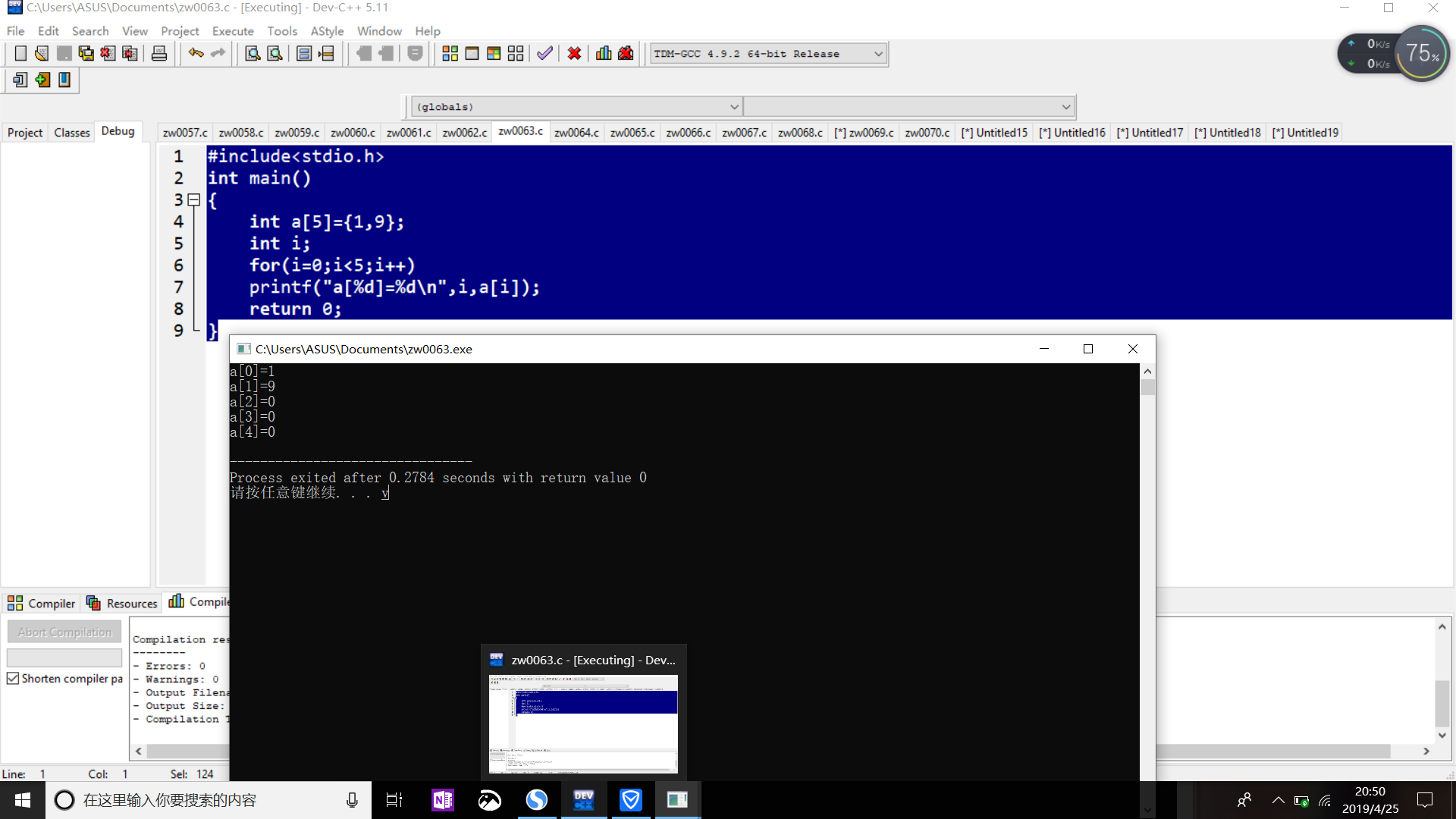
Task: Click the Print toolbar icon
Action: pos(159,54)
